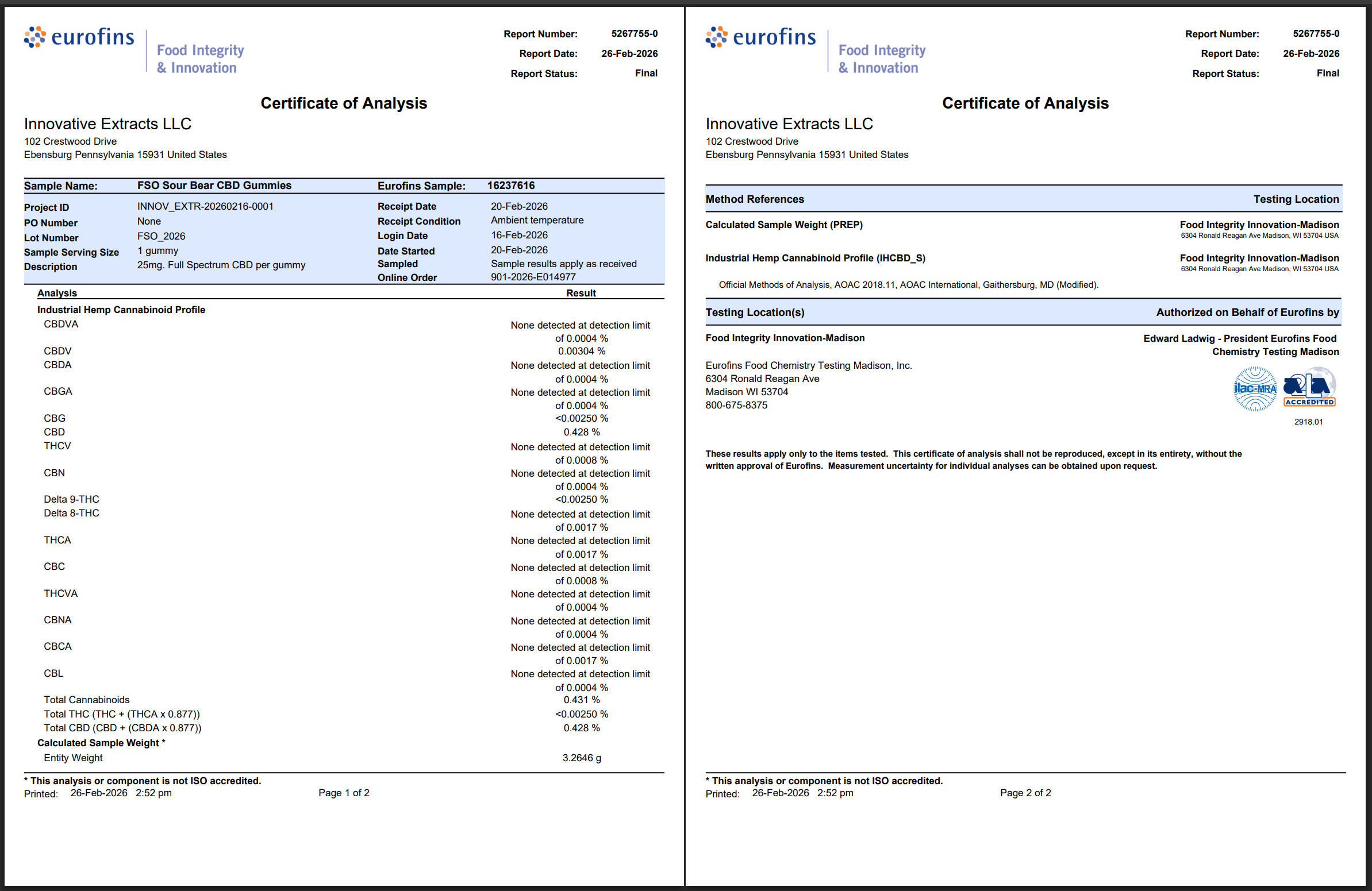
Task: Click the Page 2 of 2 footer label
Action: click(x=1025, y=793)
